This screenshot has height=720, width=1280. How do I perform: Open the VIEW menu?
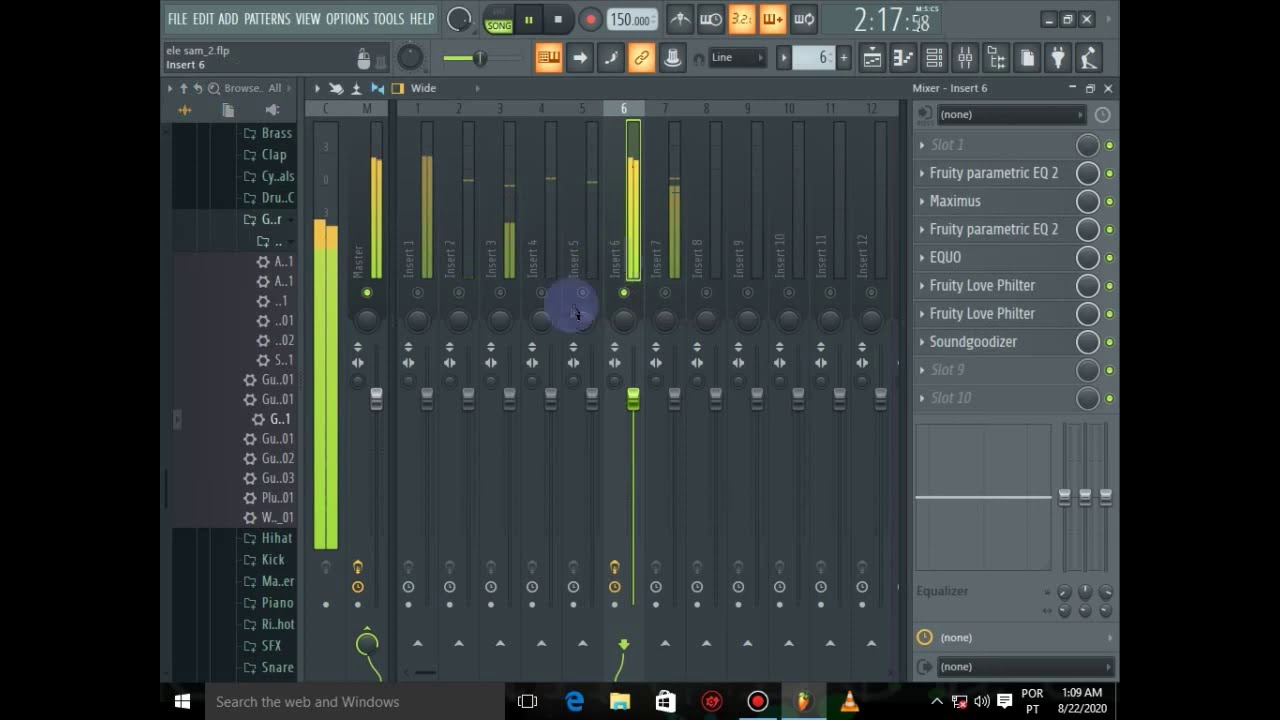[x=308, y=19]
